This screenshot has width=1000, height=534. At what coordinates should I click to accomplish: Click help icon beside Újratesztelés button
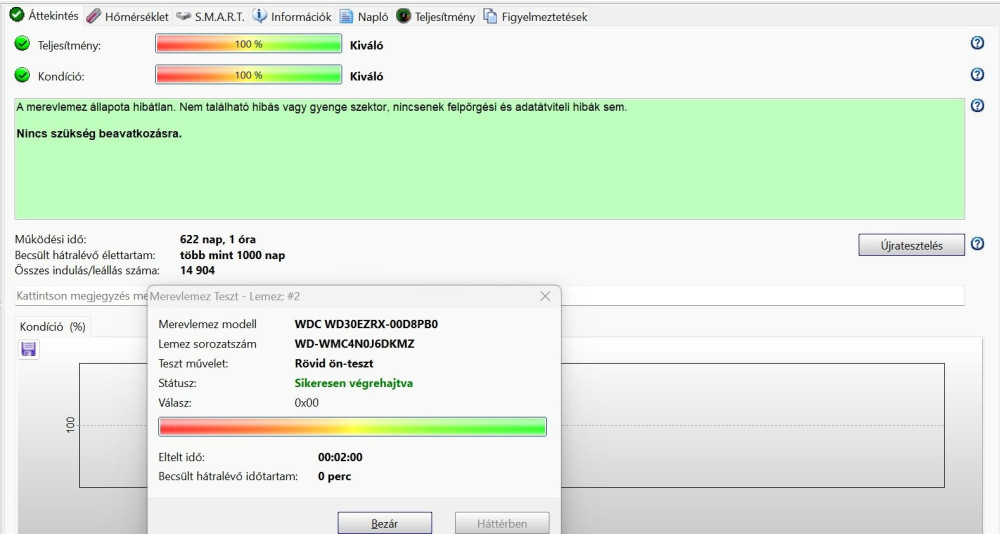point(977,244)
